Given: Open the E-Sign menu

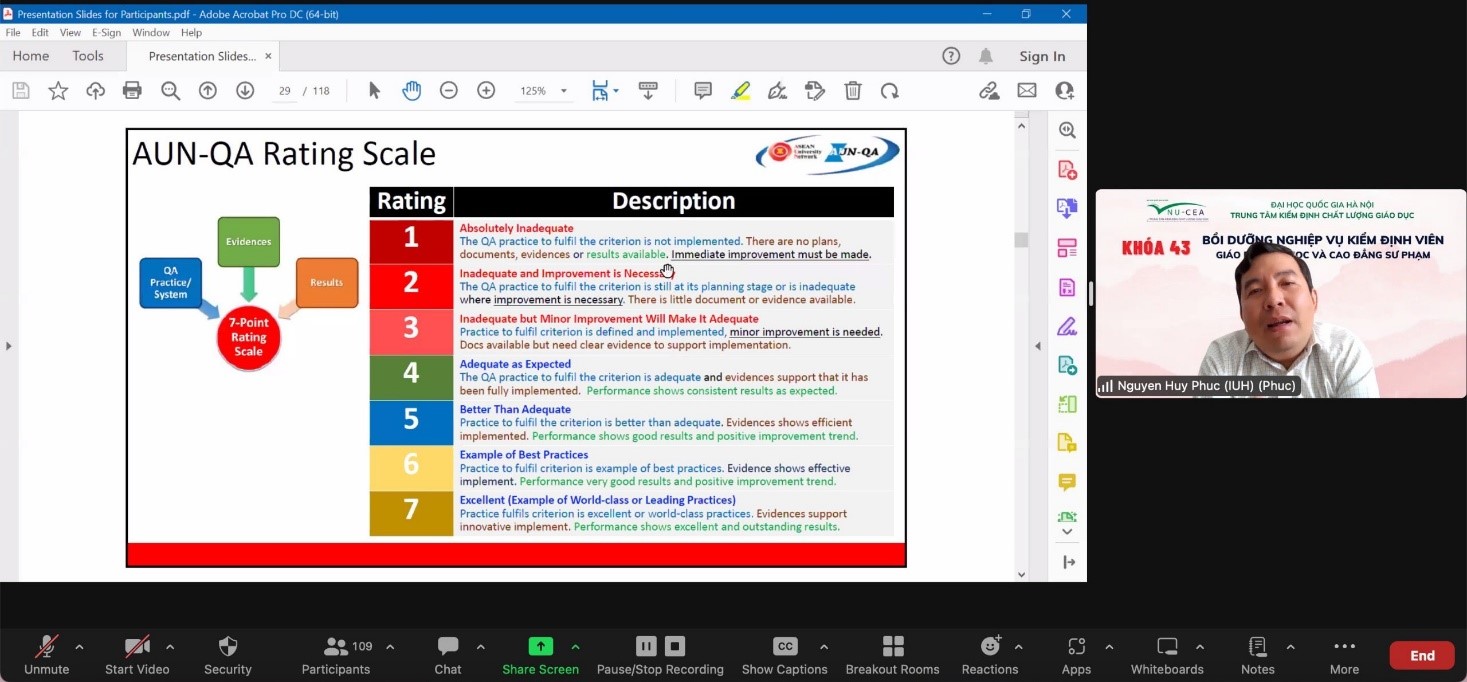Looking at the screenshot, I should point(106,33).
